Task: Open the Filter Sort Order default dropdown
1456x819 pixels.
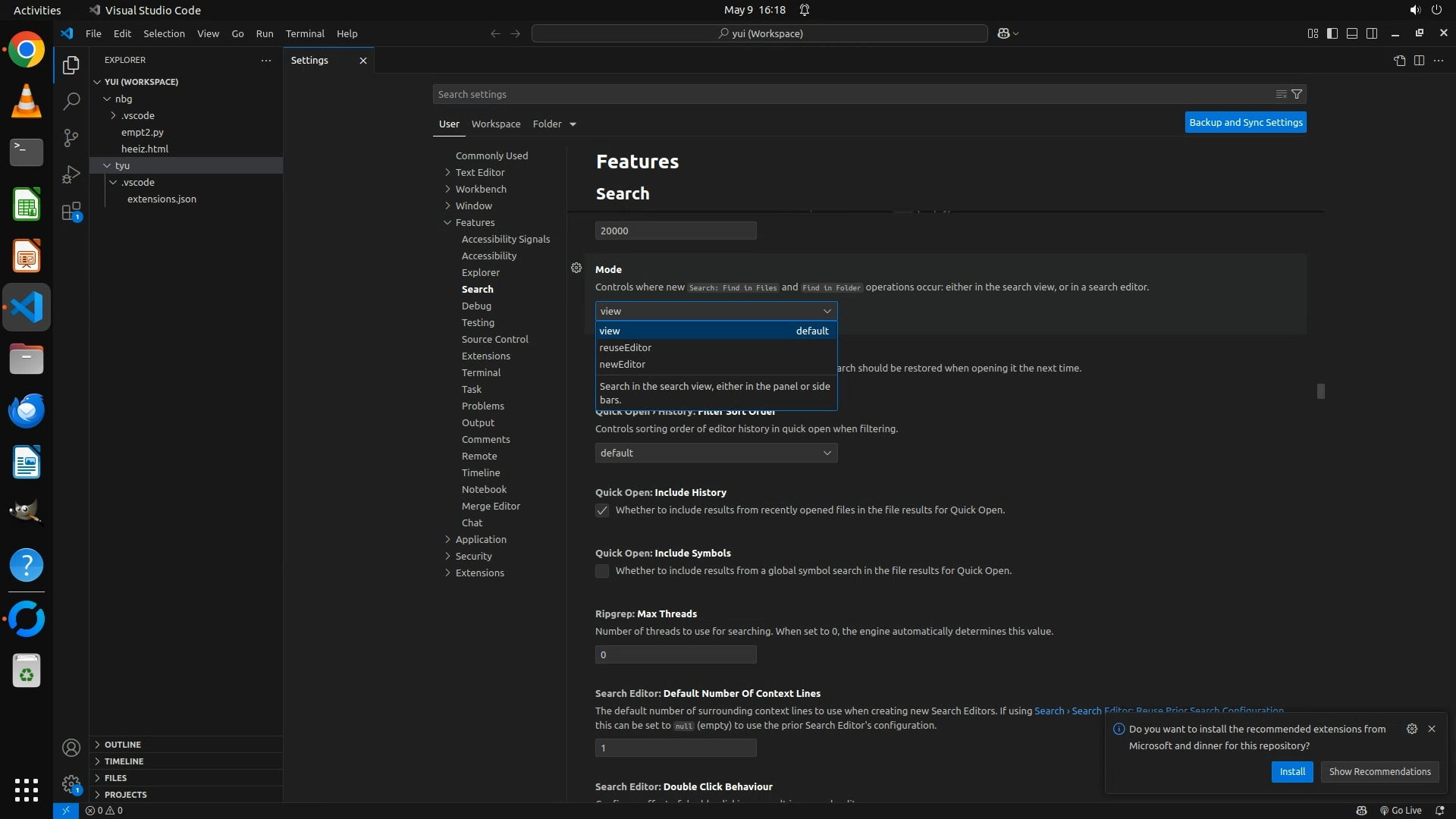Action: point(716,453)
